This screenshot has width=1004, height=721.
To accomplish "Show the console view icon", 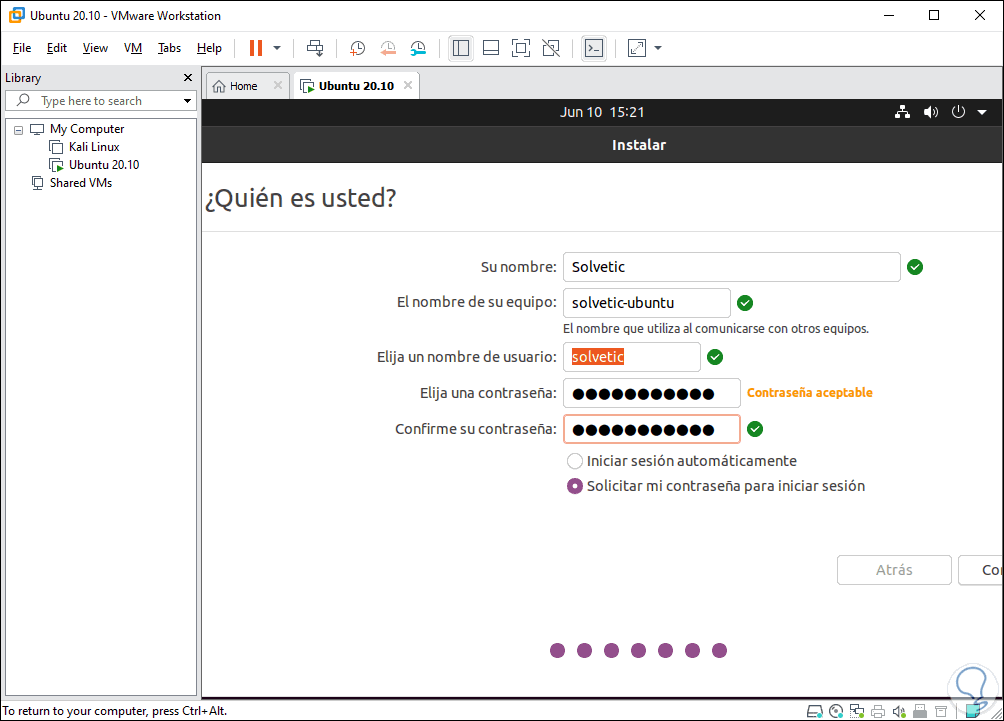I will 594,48.
